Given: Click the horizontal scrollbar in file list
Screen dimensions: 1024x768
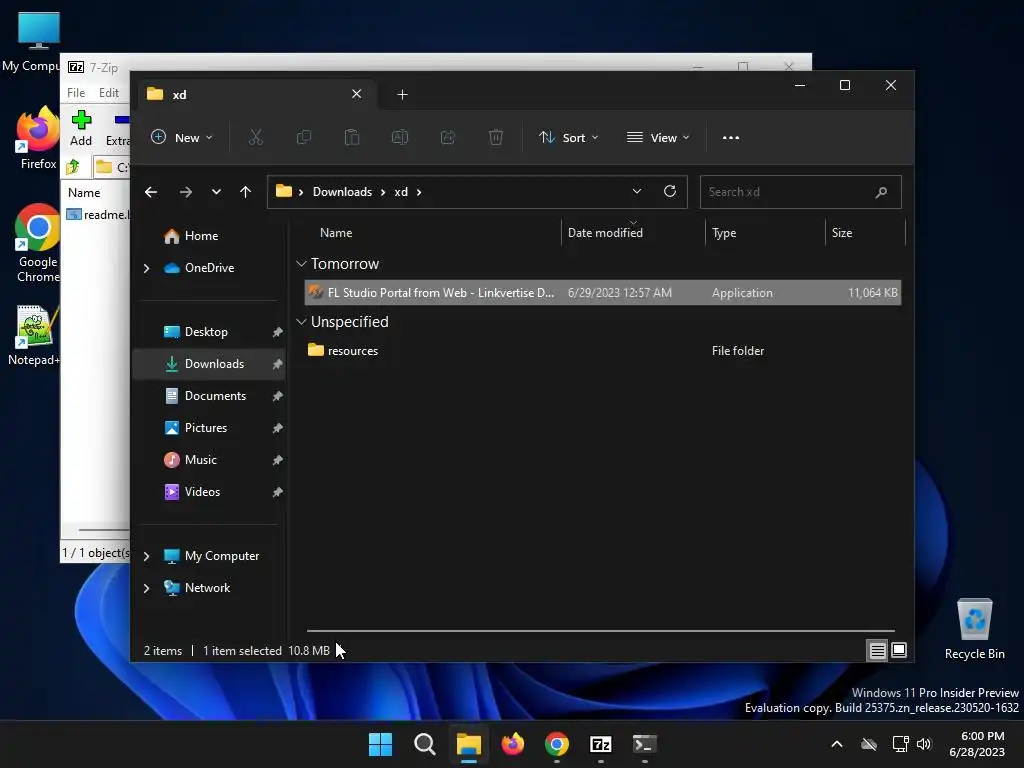Looking at the screenshot, I should 600,631.
